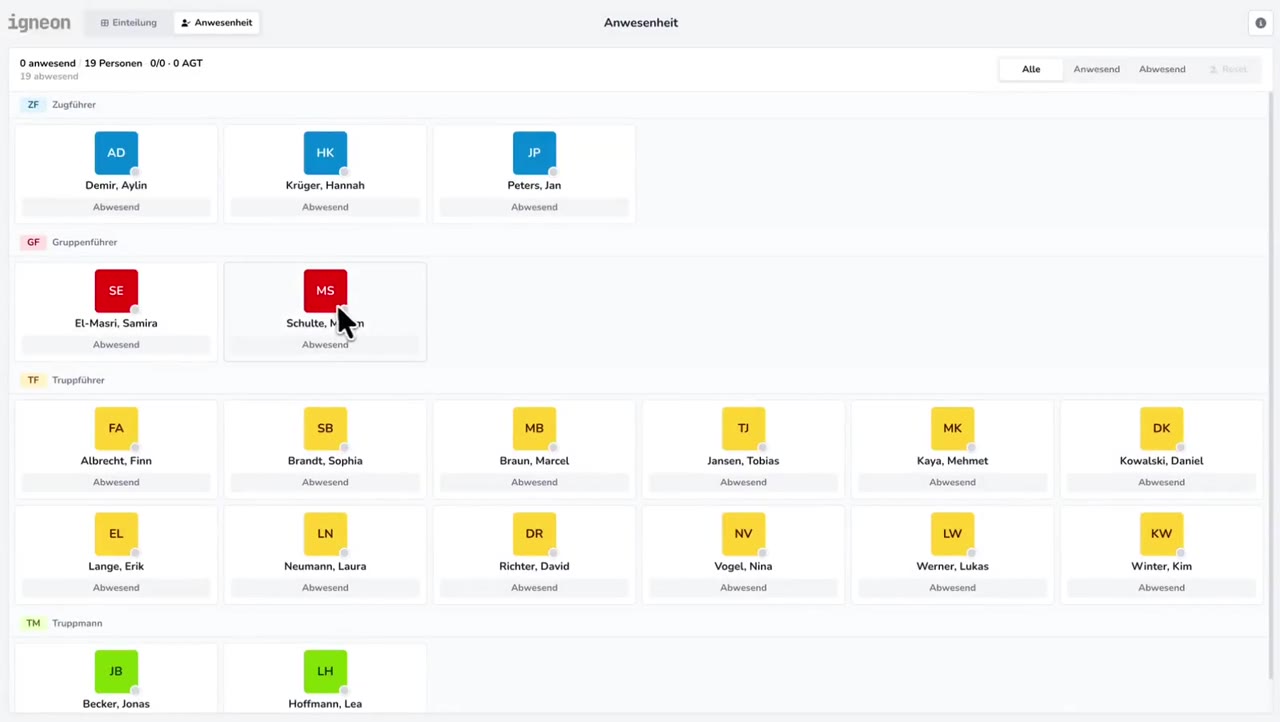Switch to the Einteilung tab
Viewport: 1280px width, 722px height.
129,23
